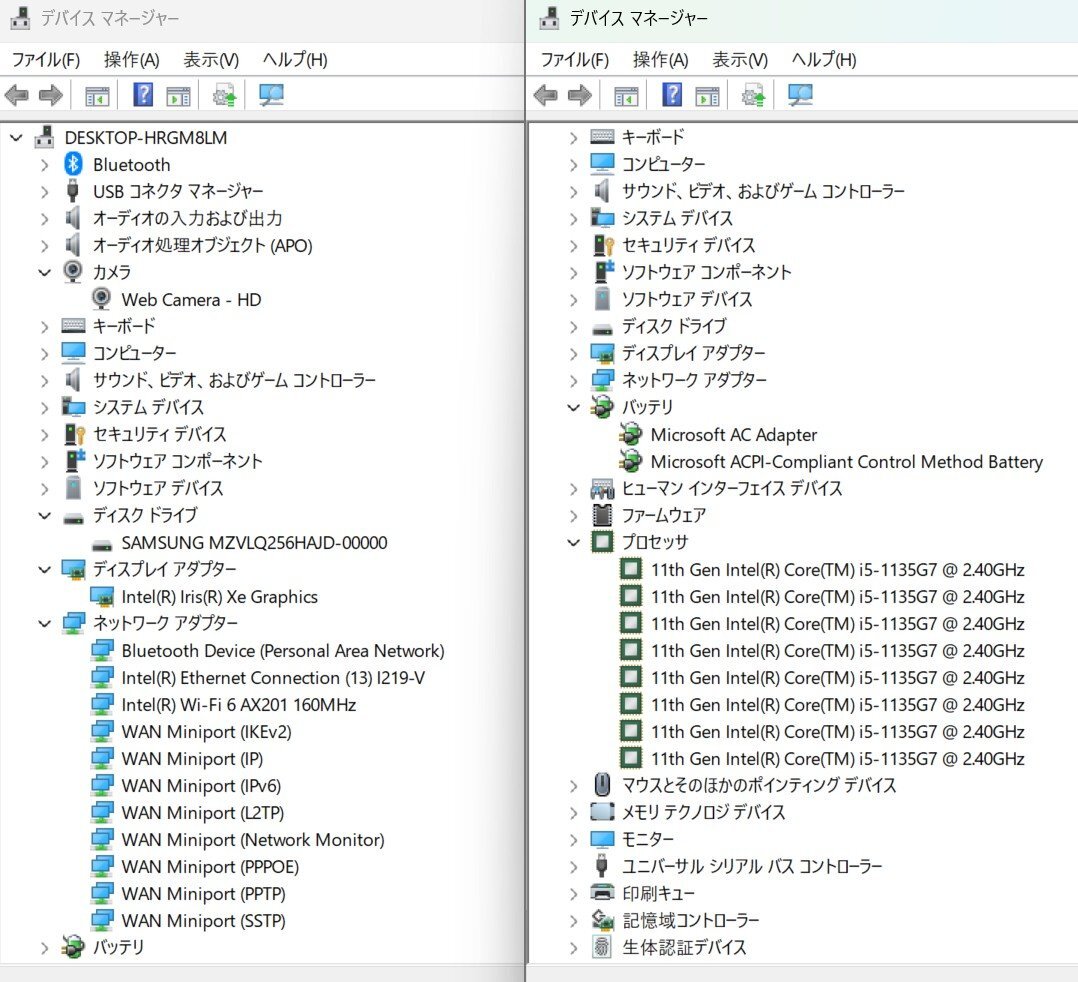The image size is (1078, 982).
Task: Click the scan for hardware changes icon in the right window toolbar
Action: pyautogui.click(x=800, y=96)
